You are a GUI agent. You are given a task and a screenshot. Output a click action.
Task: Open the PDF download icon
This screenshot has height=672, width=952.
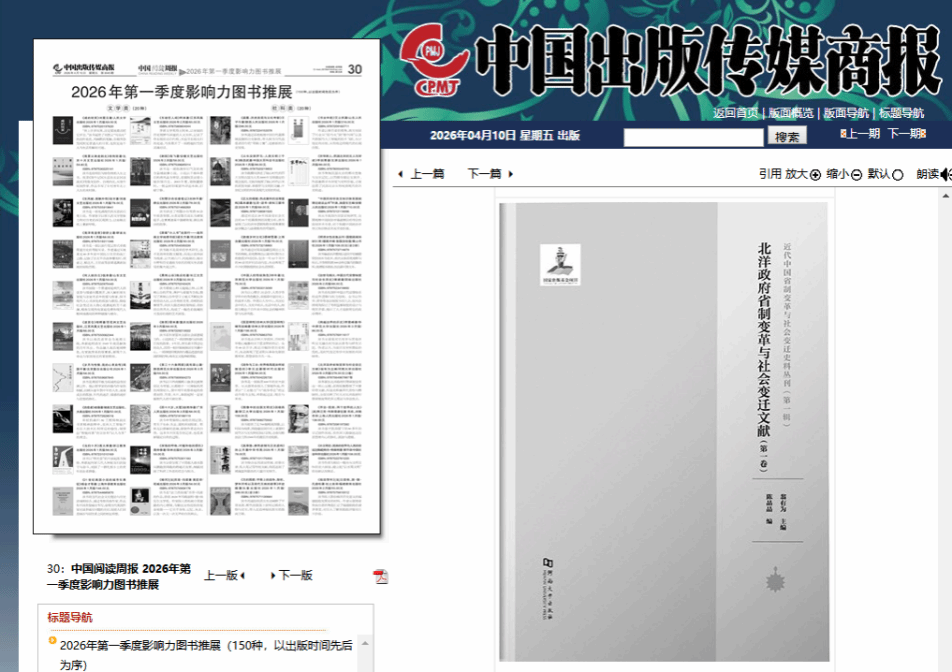[380, 576]
